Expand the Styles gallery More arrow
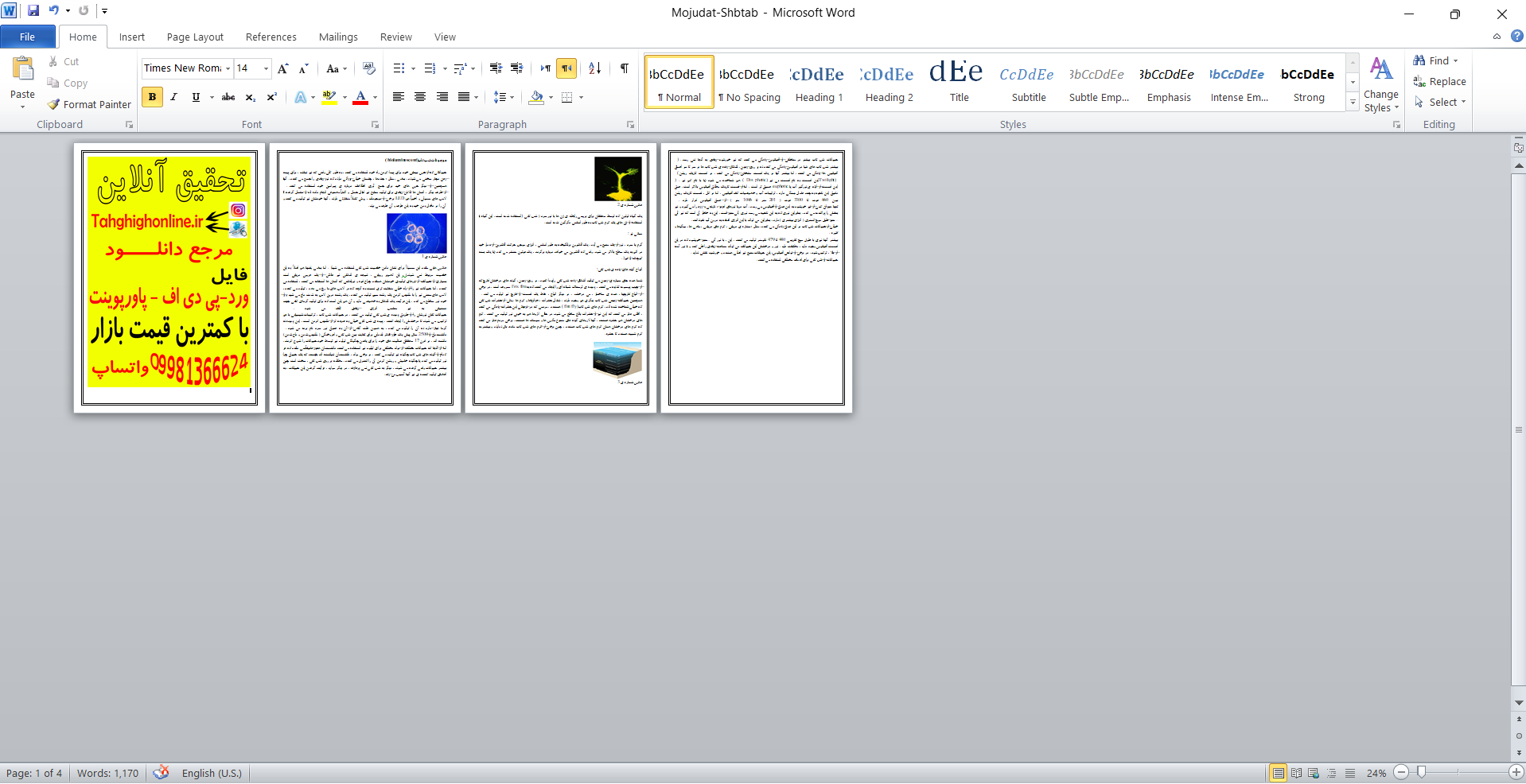1526x784 pixels. tap(1353, 102)
